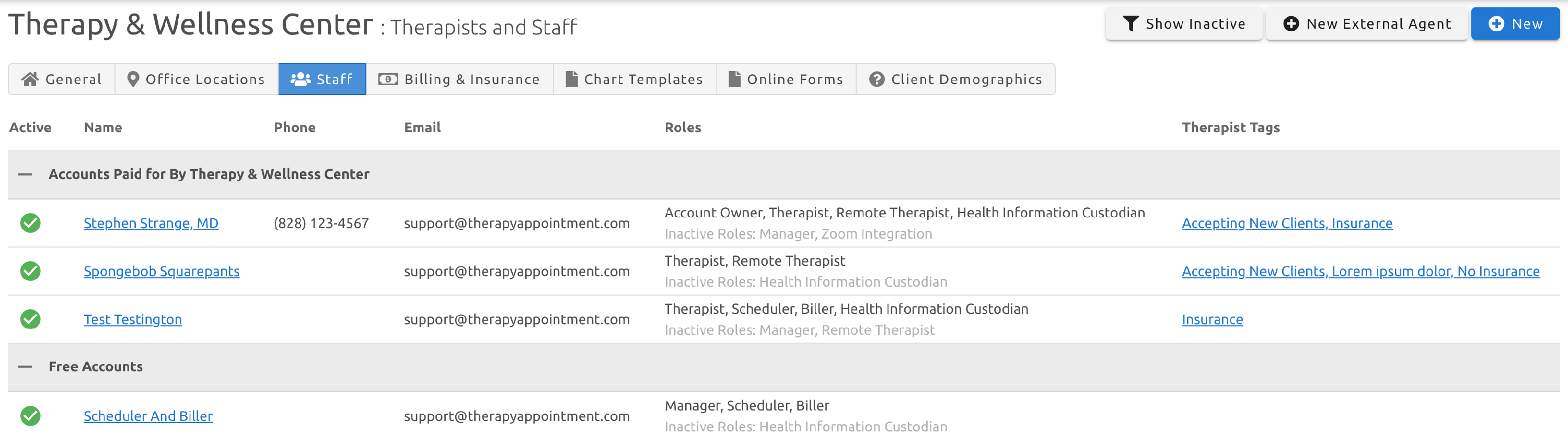Click the Name column header
This screenshot has width=1568, height=446.
[102, 127]
